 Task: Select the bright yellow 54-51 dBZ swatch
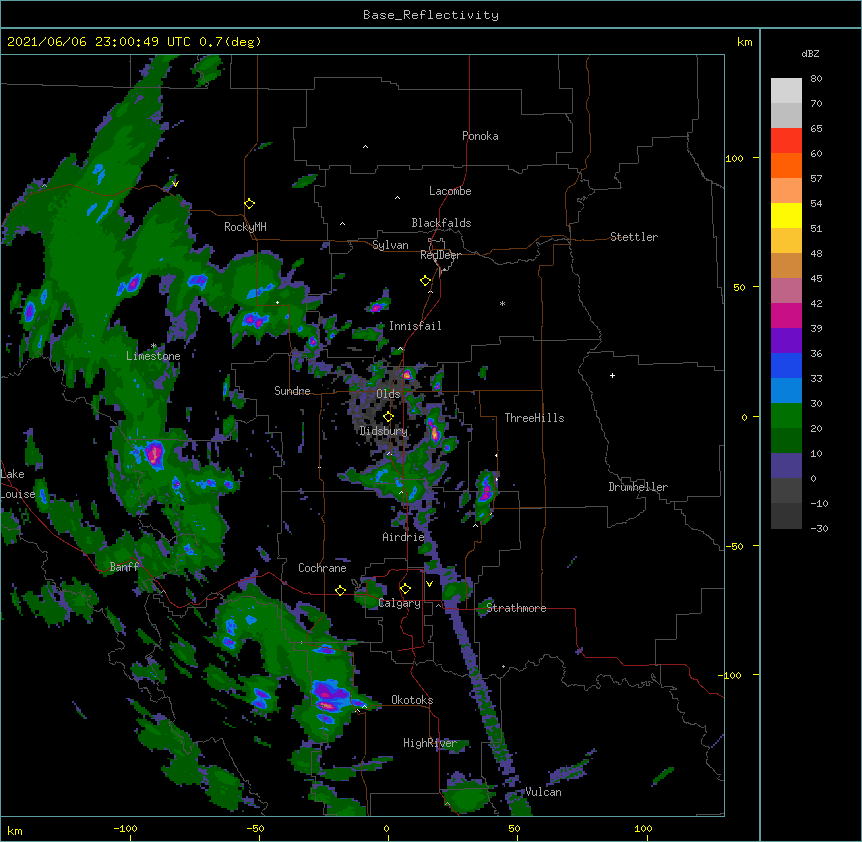786,215
